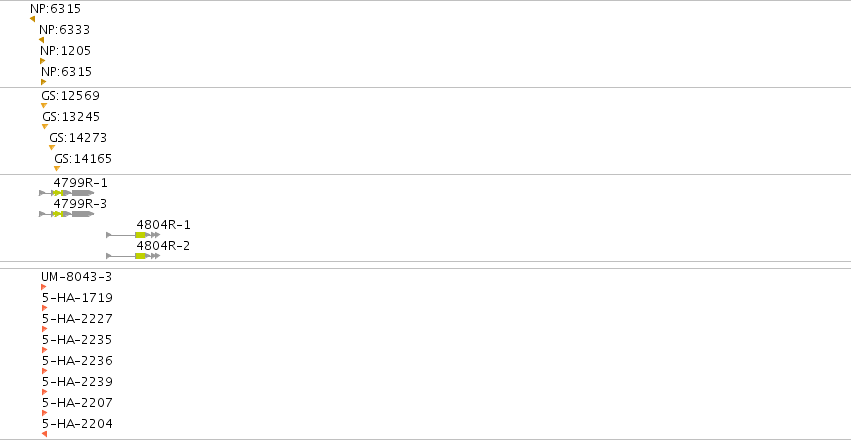The height and width of the screenshot is (440, 851).
Task: Click the 5-HA-2207 label text
Action: (x=77, y=403)
